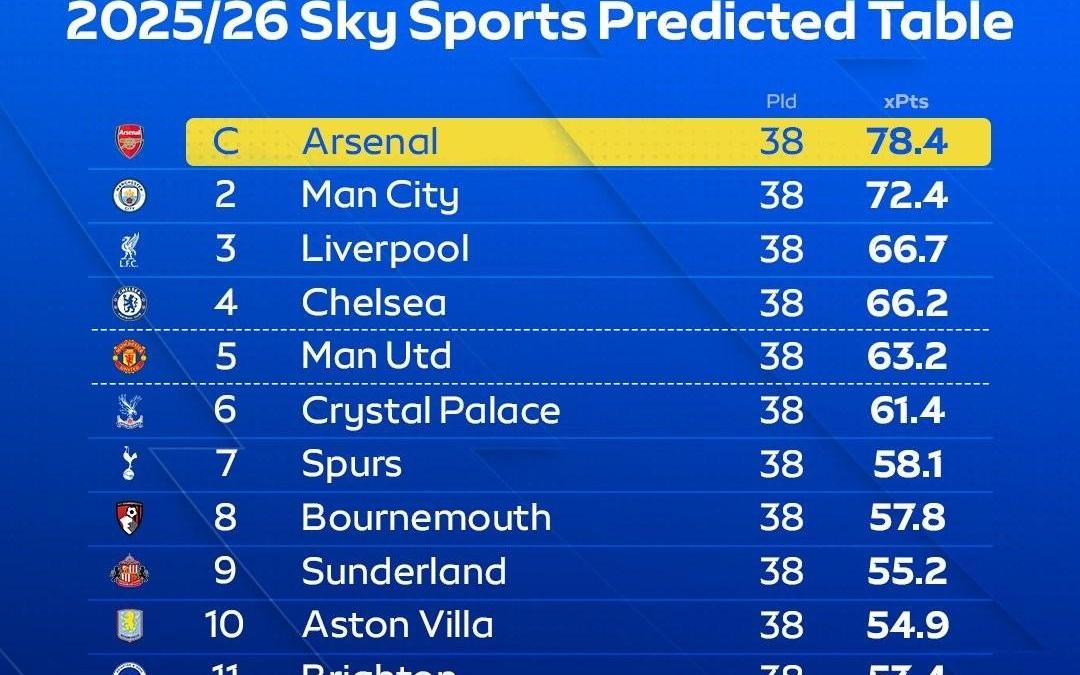Select the Man Utd club crest

(x=130, y=357)
